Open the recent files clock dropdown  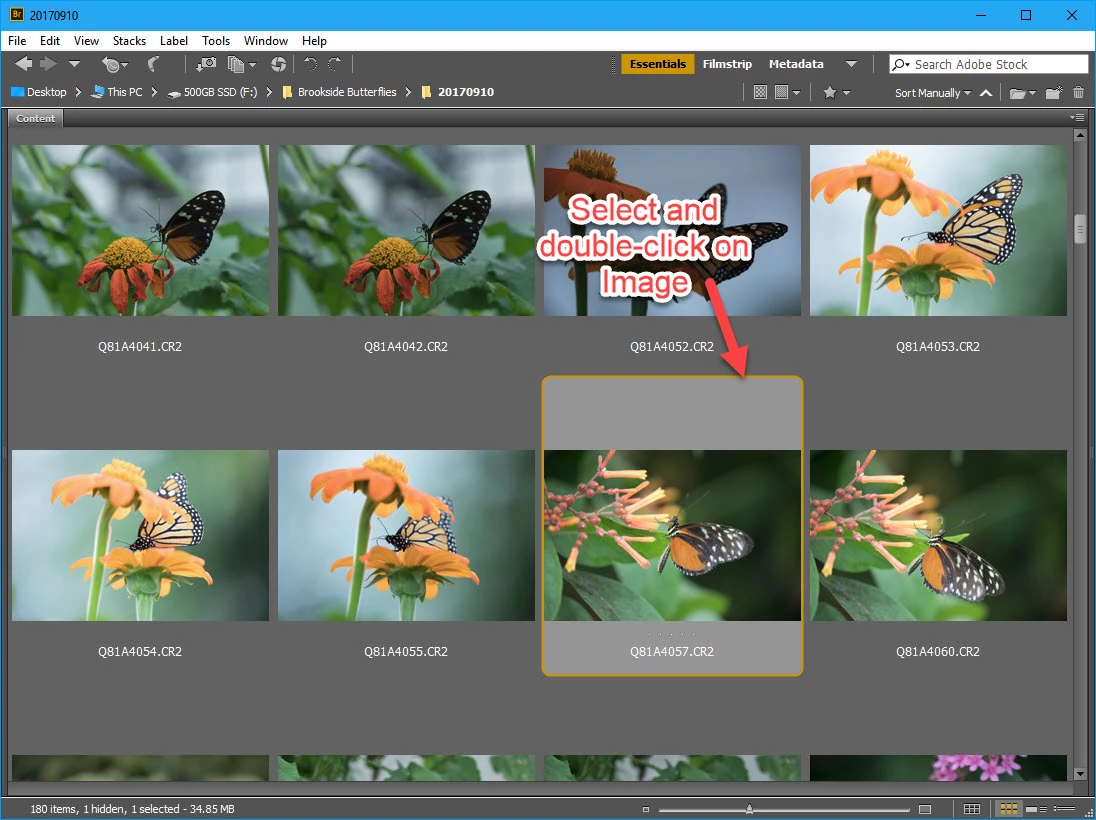pos(115,64)
